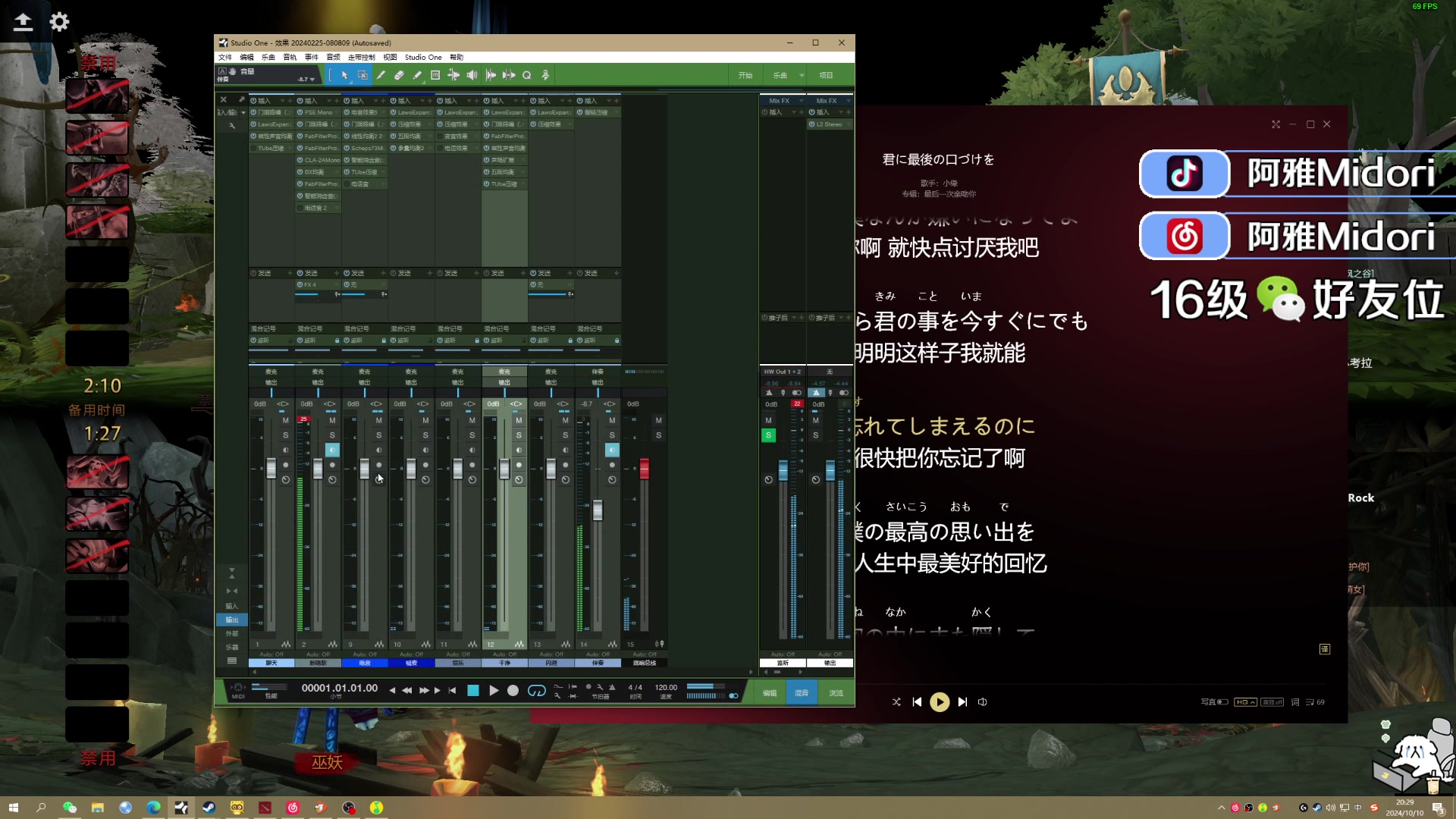Open the 乐曲 dropdown arrow in toolbar
1456x819 pixels.
(x=802, y=75)
